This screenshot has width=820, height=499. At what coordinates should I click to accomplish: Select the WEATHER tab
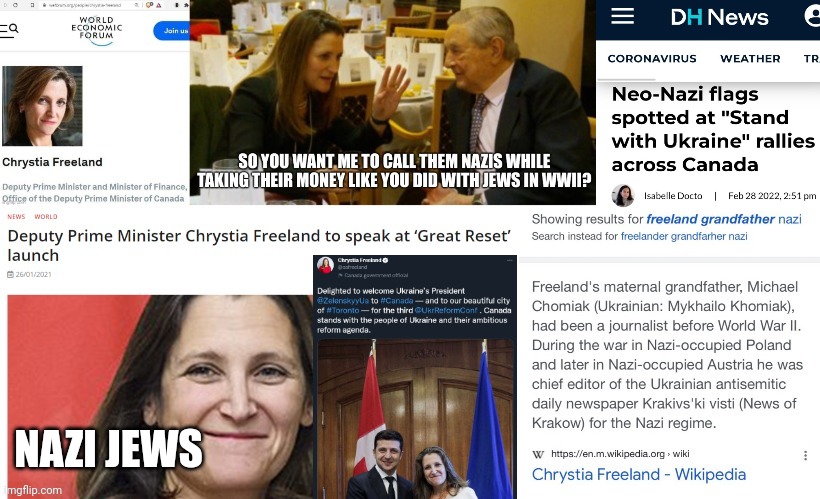750,59
